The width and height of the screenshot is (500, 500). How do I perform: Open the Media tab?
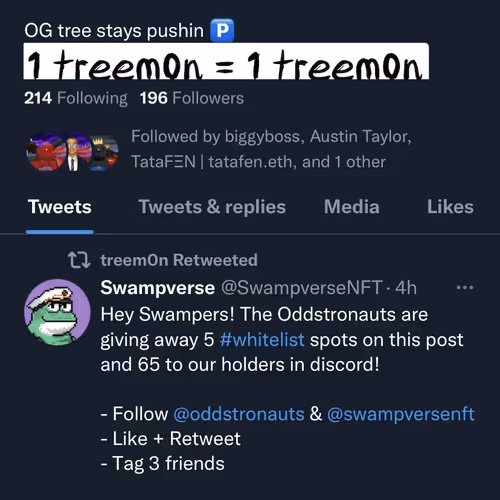pos(352,207)
